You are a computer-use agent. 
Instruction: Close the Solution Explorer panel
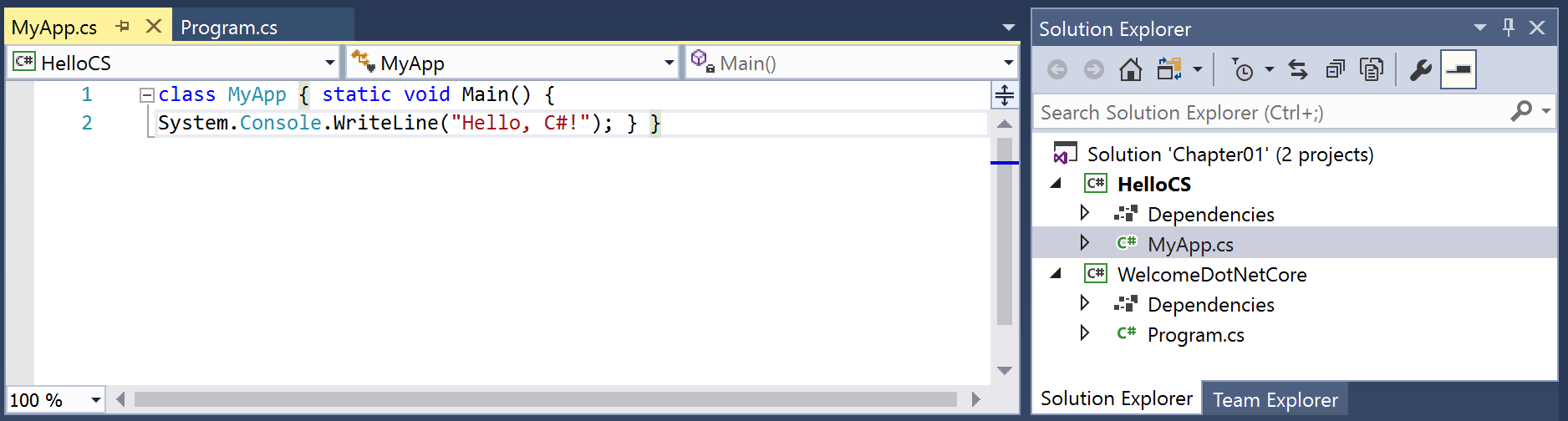coord(1537,28)
